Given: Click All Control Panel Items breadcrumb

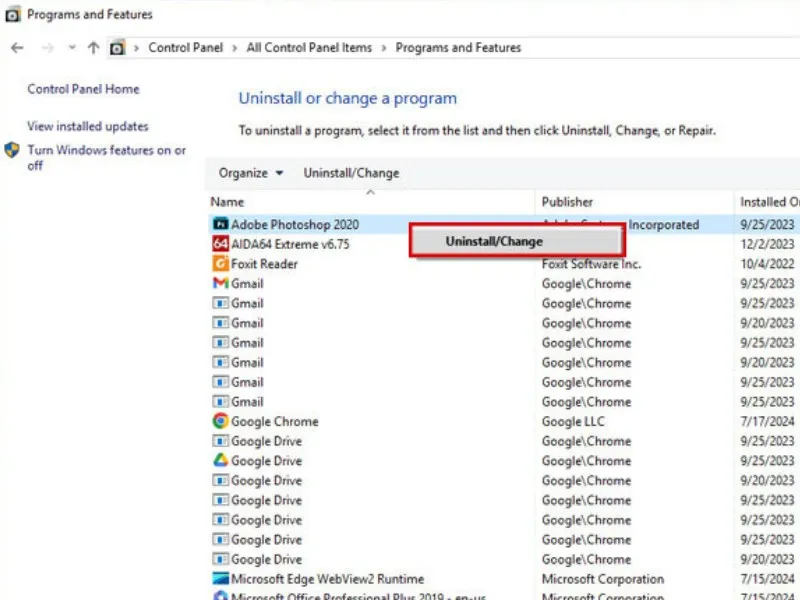Looking at the screenshot, I should [x=309, y=48].
